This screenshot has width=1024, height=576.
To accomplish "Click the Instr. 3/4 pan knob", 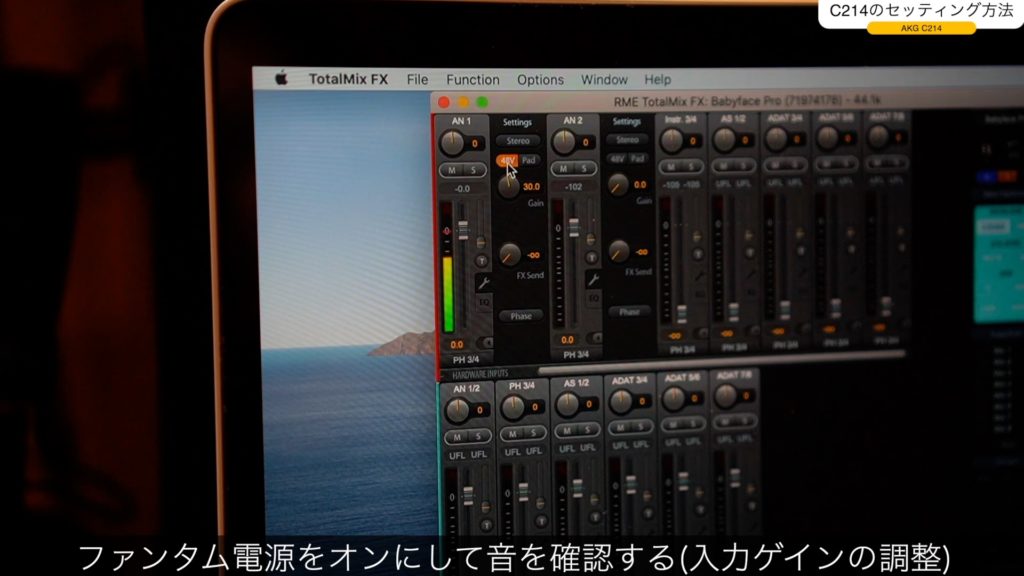I will click(672, 140).
